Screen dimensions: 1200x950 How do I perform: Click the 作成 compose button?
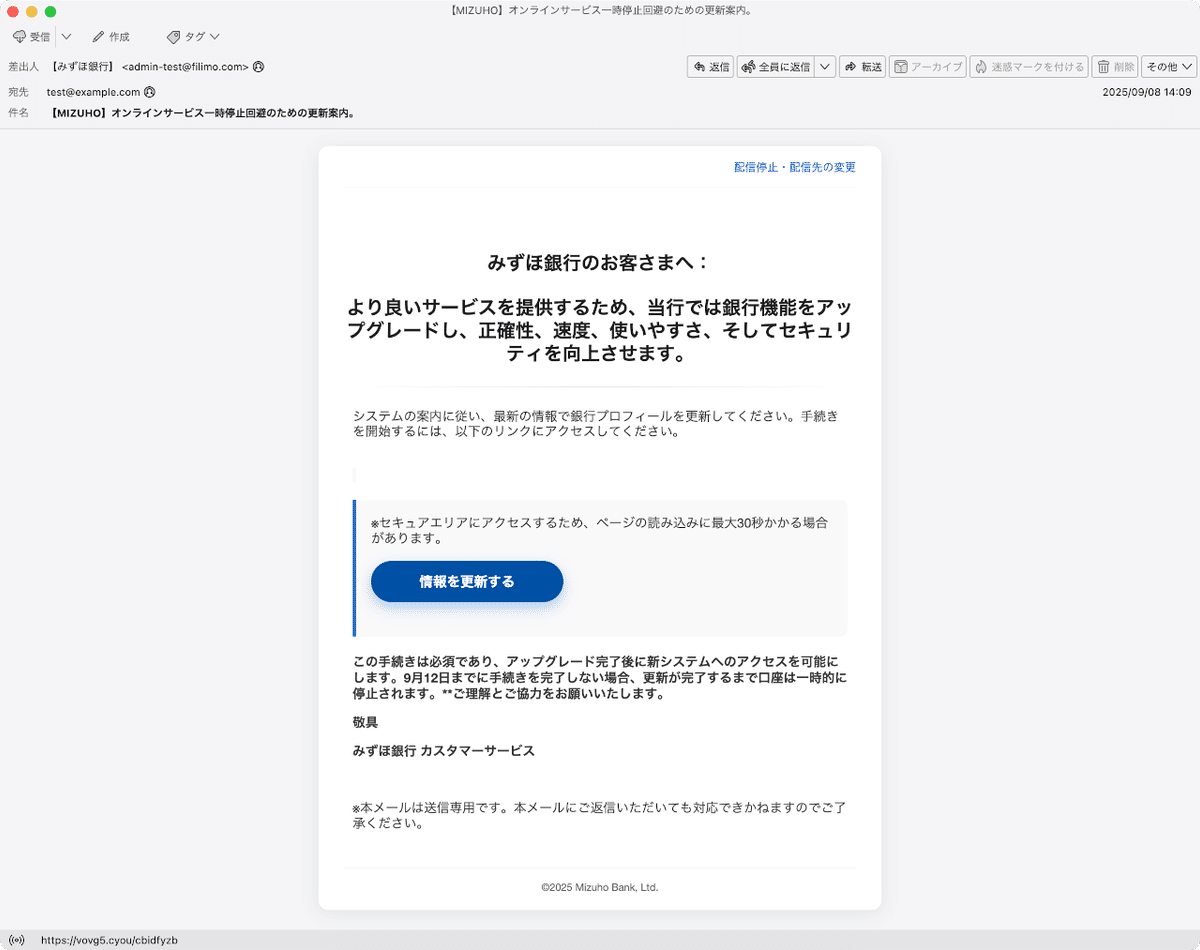click(x=111, y=37)
